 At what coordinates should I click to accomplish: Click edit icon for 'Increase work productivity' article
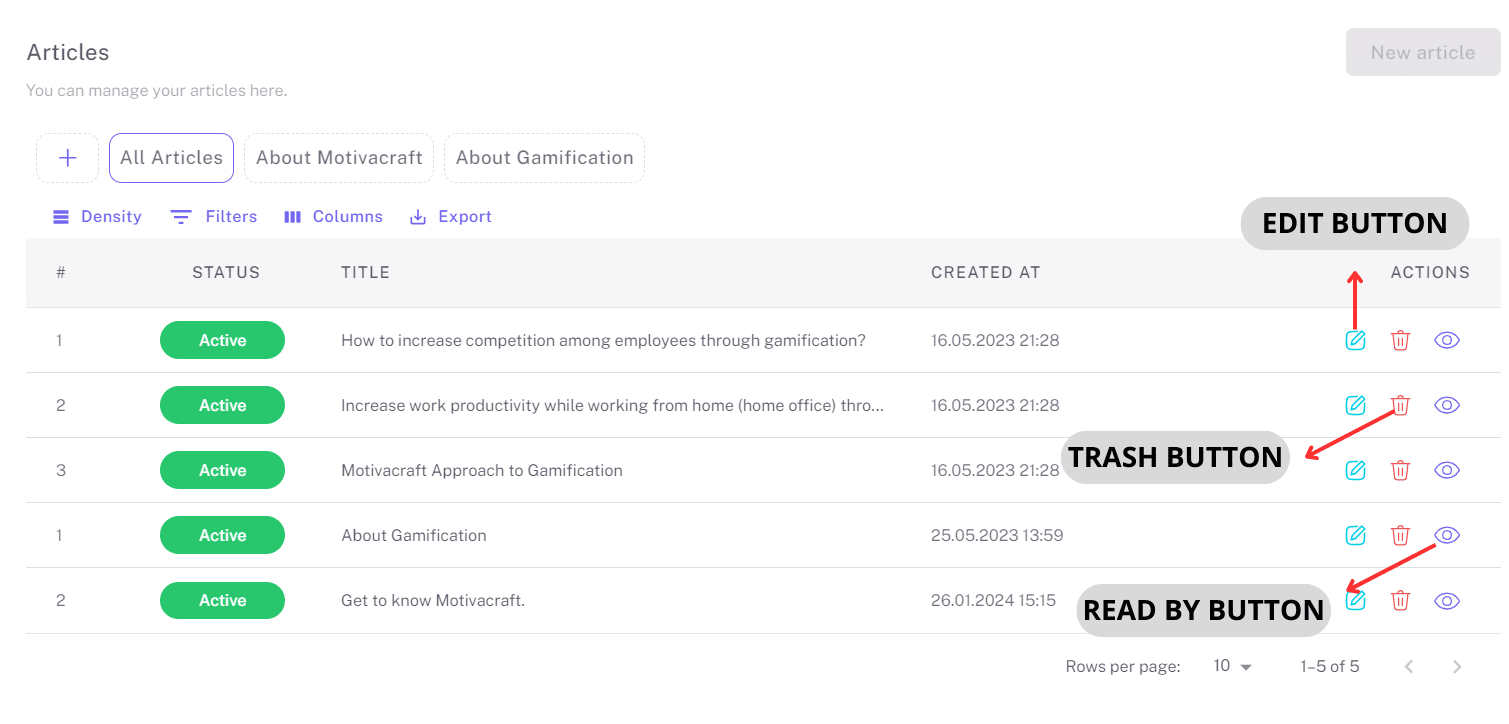coord(1355,405)
